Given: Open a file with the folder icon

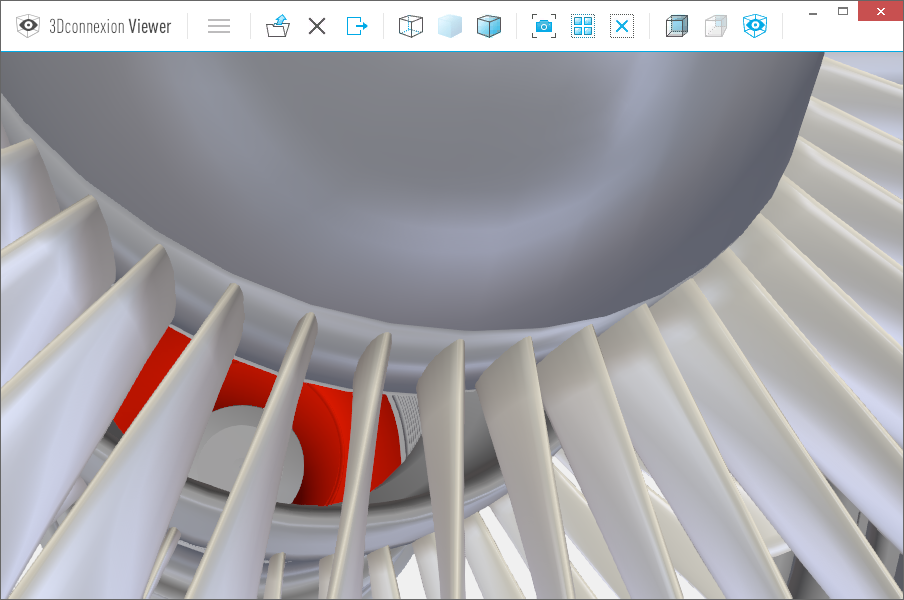Looking at the screenshot, I should [278, 26].
